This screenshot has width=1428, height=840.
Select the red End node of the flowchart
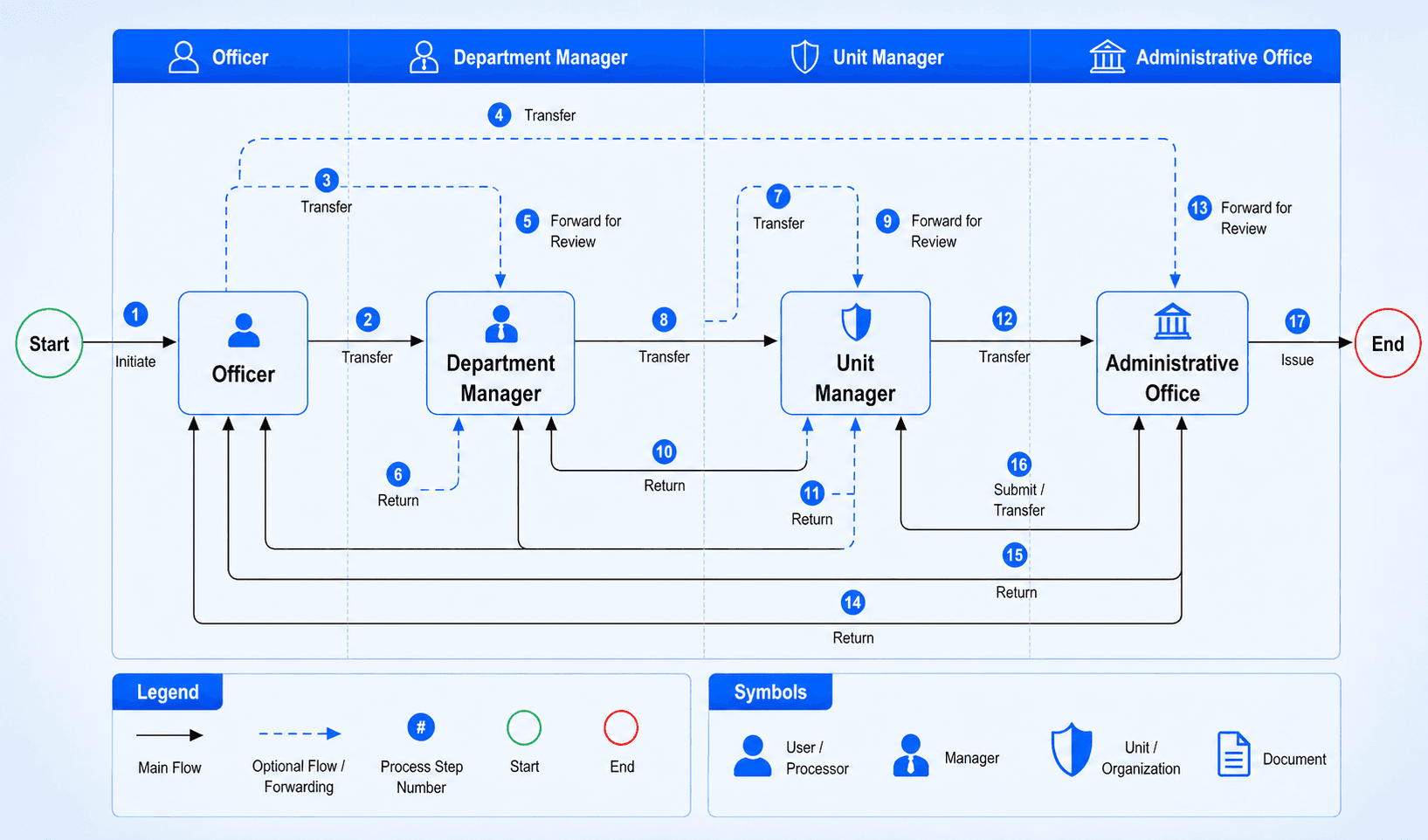(1387, 343)
